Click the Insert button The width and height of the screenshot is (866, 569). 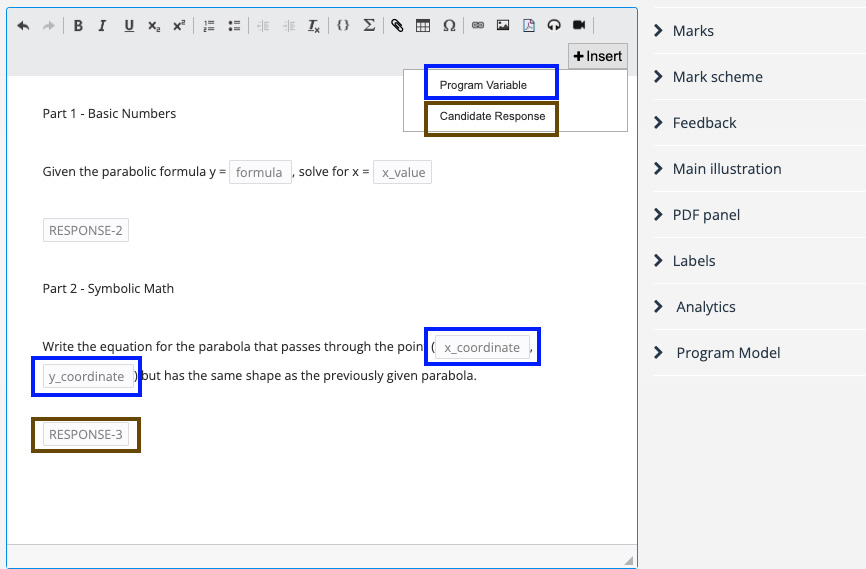(x=598, y=57)
